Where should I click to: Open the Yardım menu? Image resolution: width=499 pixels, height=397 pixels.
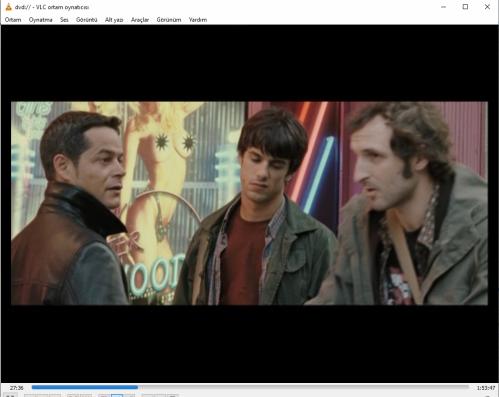click(198, 20)
